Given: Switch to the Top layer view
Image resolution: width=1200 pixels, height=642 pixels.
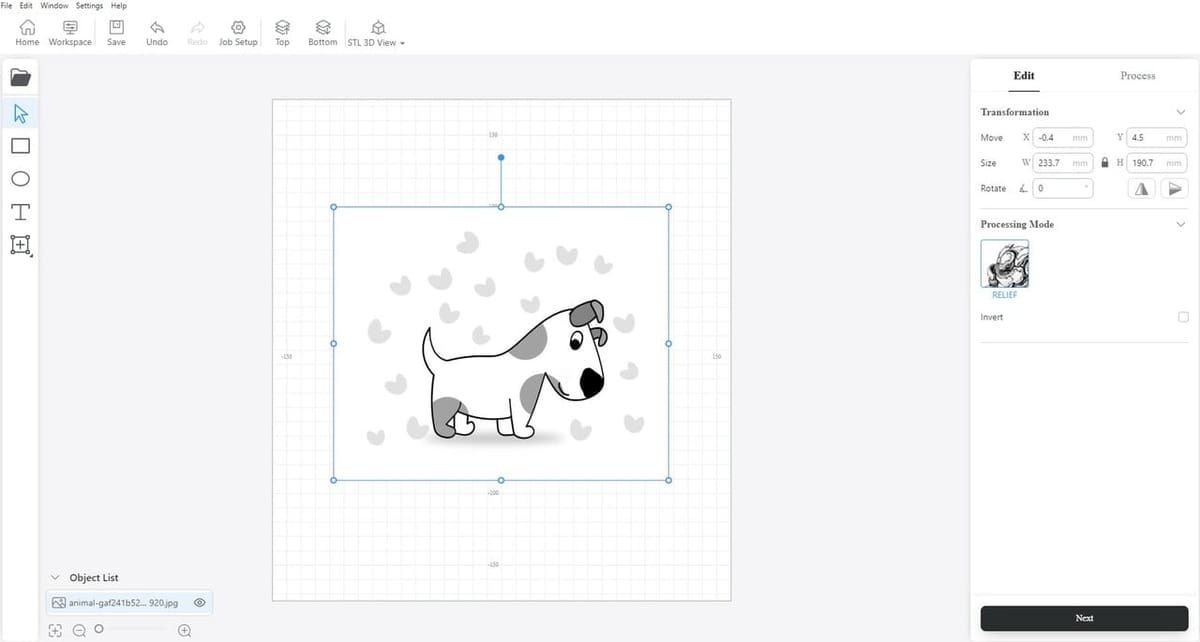Looking at the screenshot, I should [x=282, y=33].
